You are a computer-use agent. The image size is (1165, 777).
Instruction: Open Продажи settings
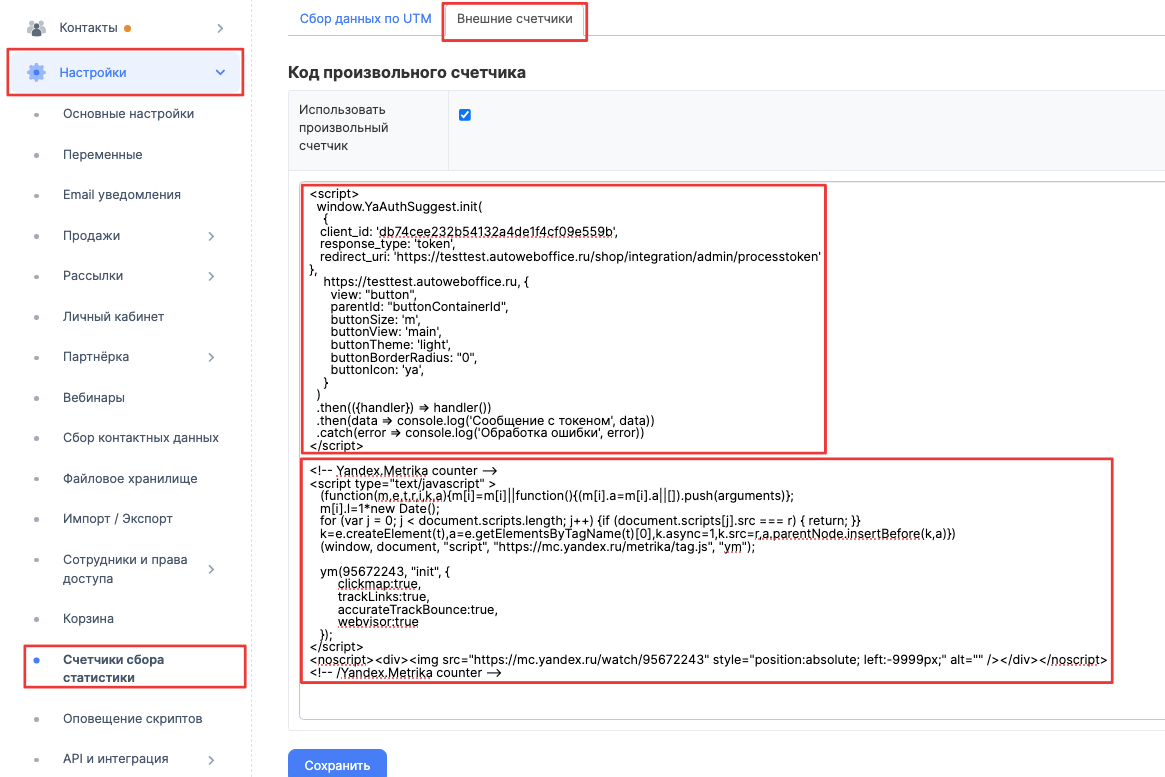(91, 235)
